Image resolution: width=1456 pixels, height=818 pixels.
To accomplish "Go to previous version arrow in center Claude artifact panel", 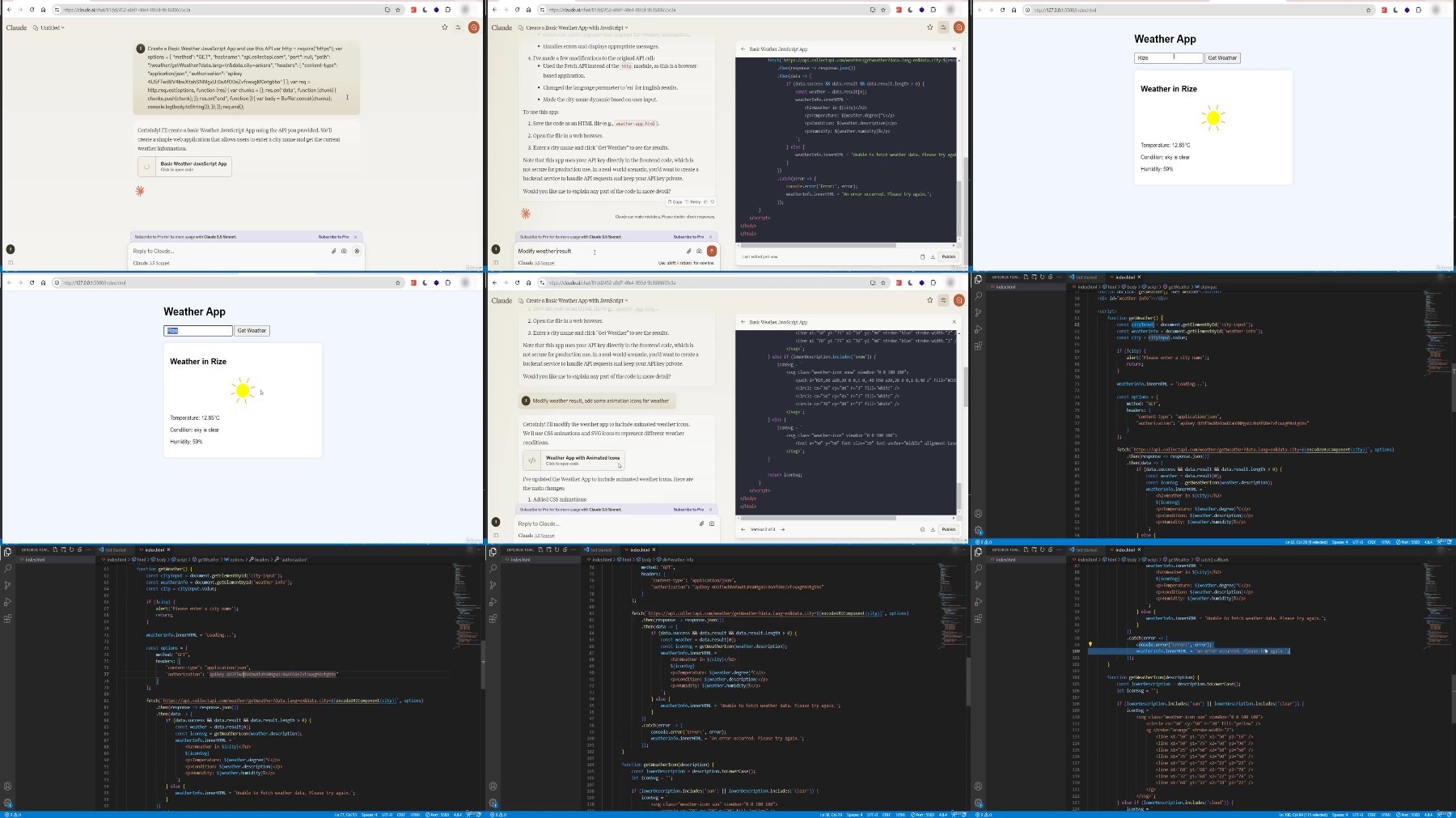I will coord(743,529).
